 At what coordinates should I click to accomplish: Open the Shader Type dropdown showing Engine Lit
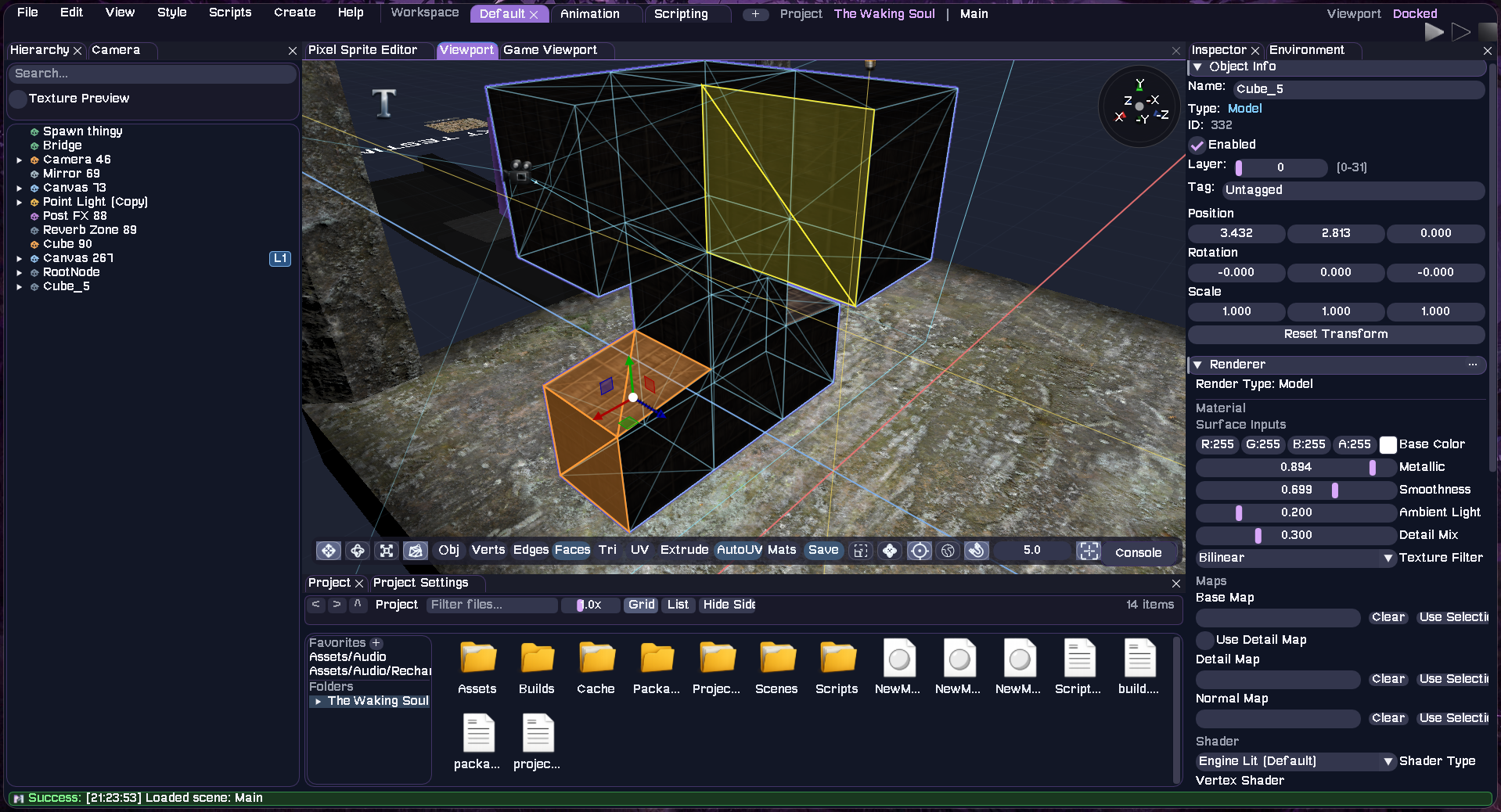1294,761
